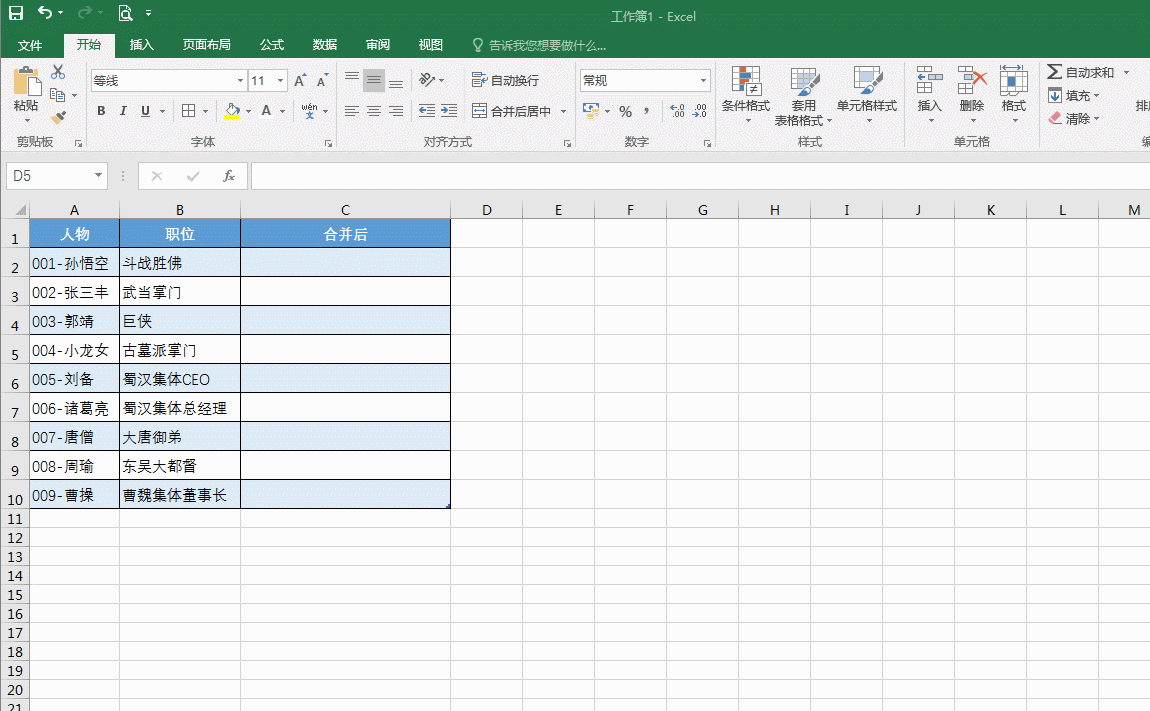Viewport: 1150px width, 711px height.
Task: Click the formula bar input field
Action: (x=700, y=176)
